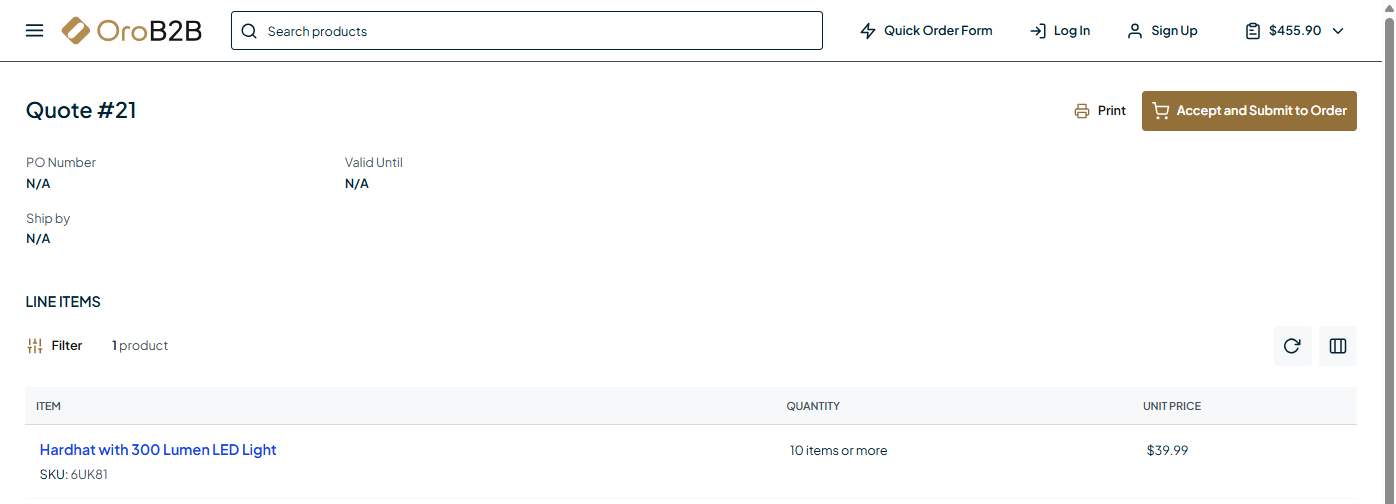Click the search magnifier icon
This screenshot has height=504, width=1396.
point(249,31)
